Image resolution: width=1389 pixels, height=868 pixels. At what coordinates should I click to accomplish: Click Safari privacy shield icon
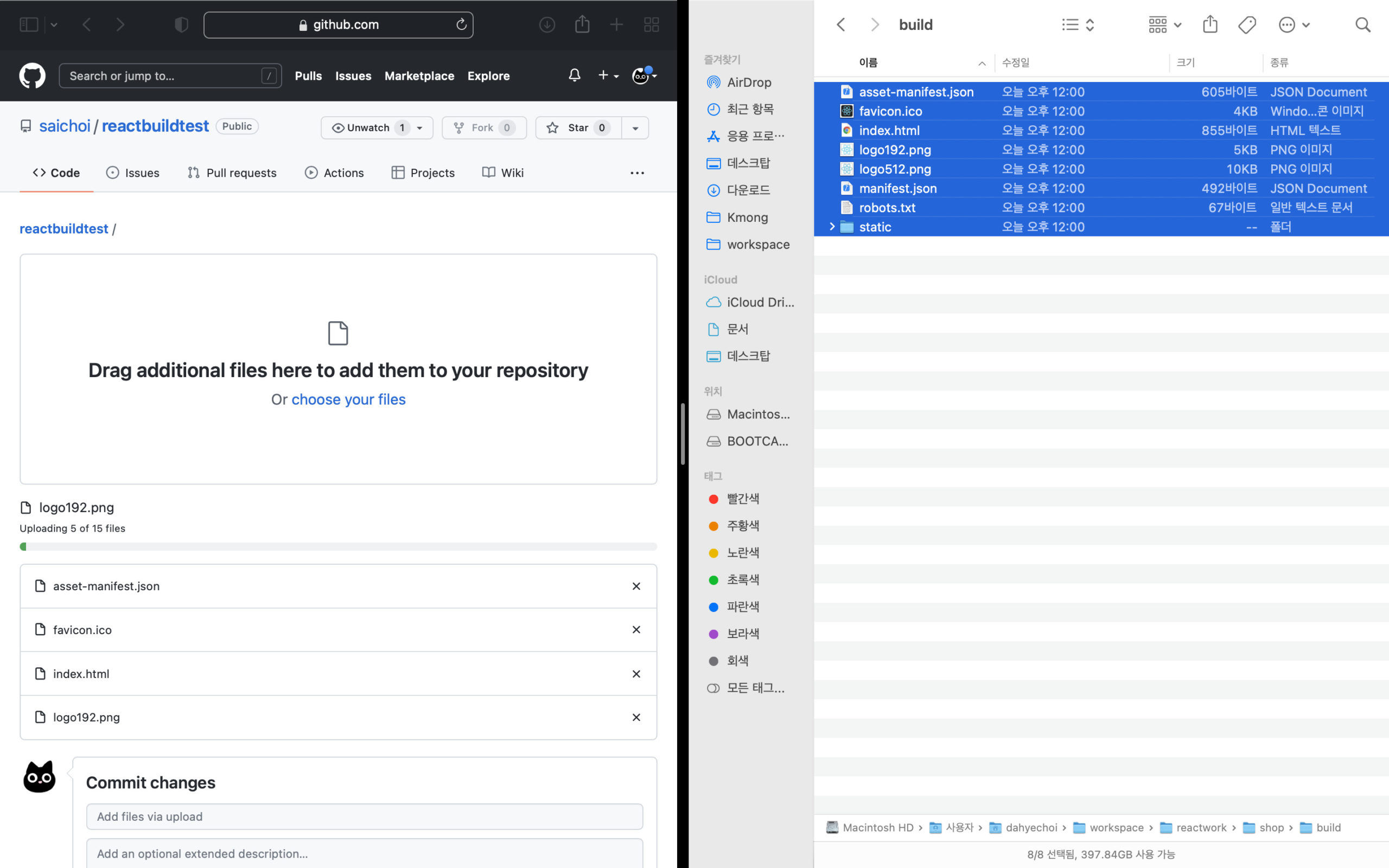pos(181,25)
